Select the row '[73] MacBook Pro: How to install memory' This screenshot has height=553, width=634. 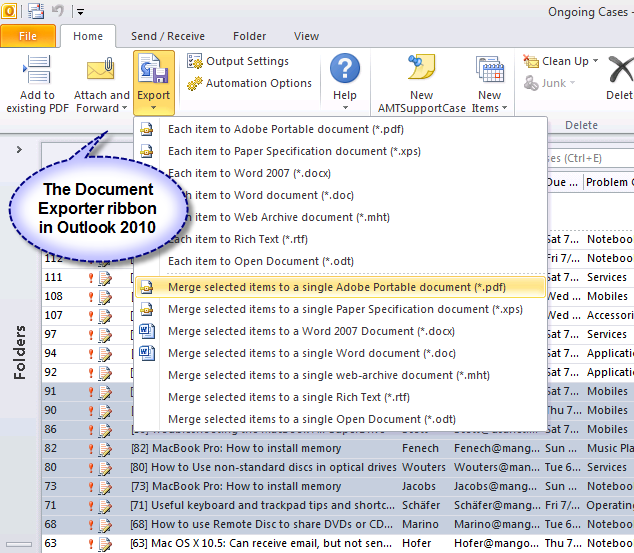338,487
